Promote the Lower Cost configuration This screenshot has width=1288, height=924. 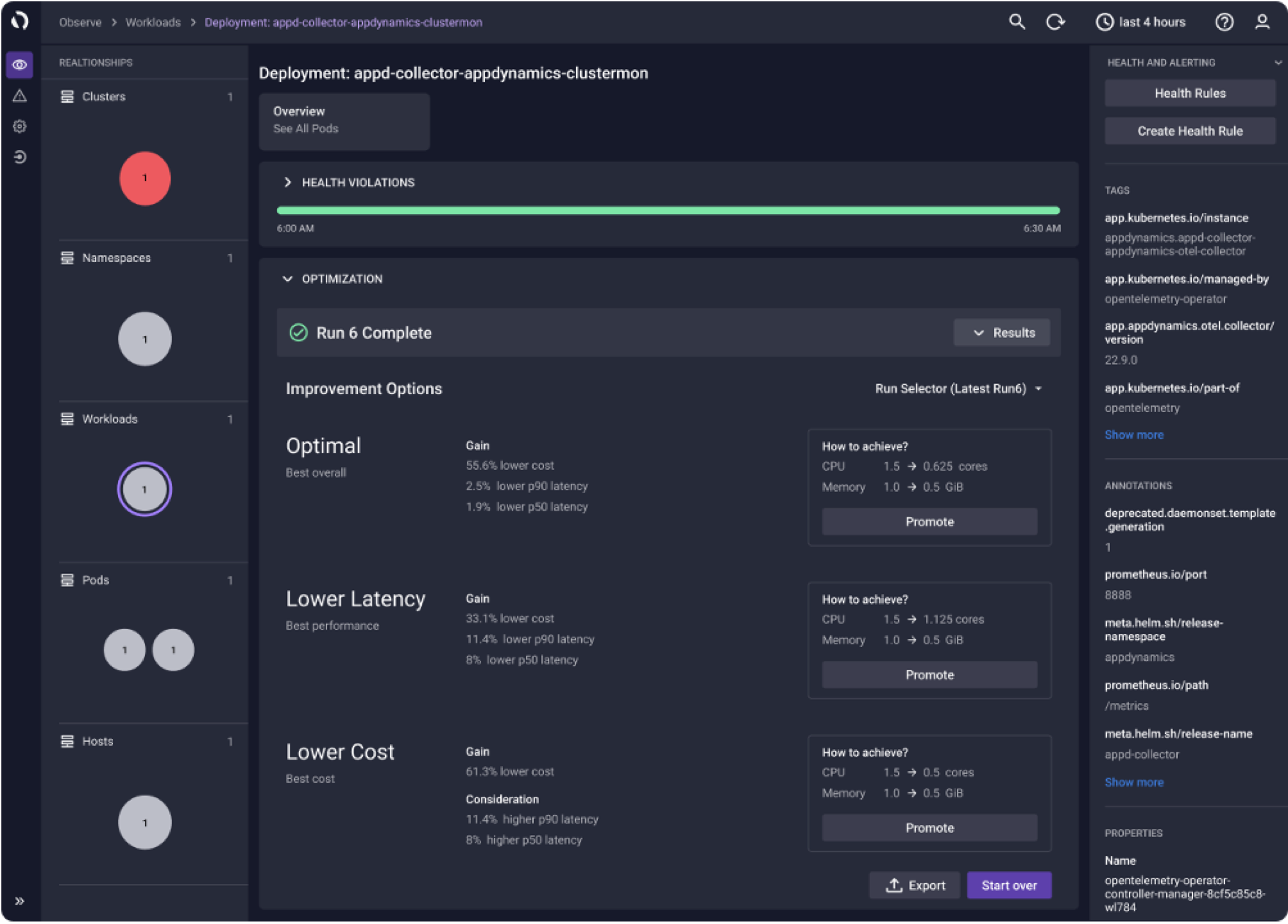point(930,827)
